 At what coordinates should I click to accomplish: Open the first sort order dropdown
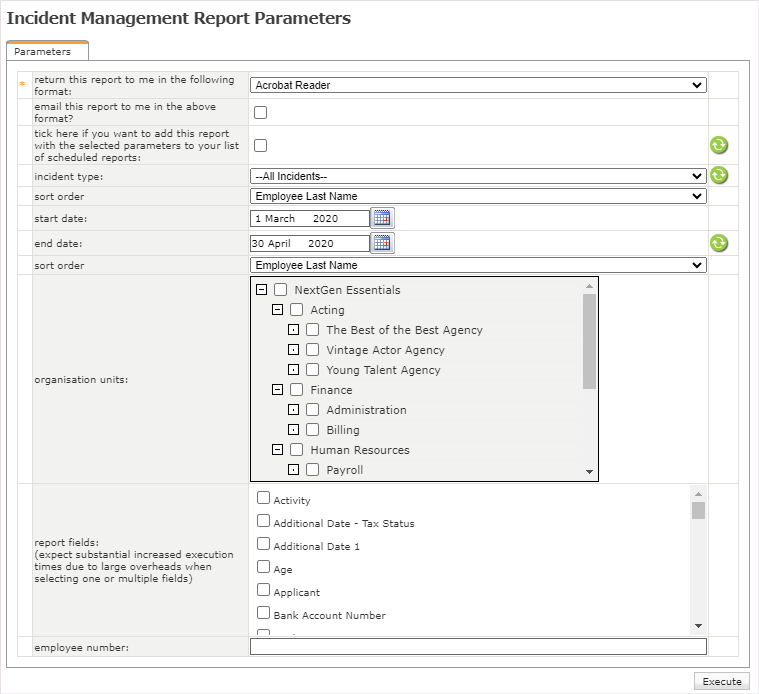click(x=478, y=196)
